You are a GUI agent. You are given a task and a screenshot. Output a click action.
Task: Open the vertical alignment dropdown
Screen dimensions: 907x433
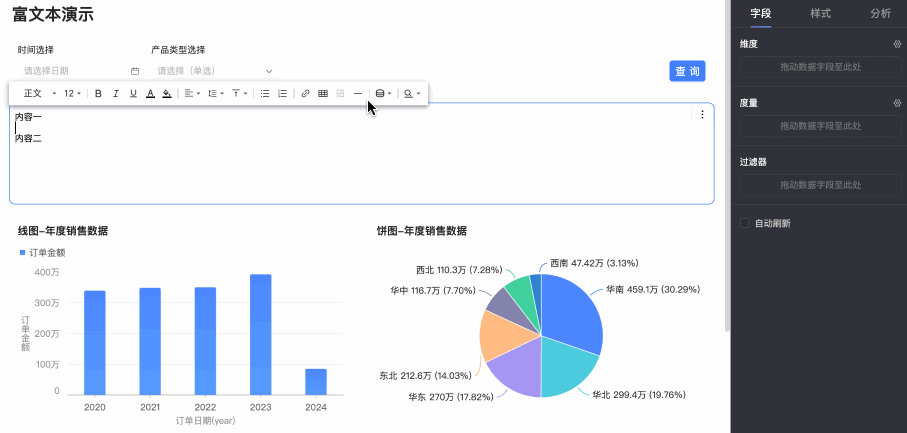[x=239, y=93]
